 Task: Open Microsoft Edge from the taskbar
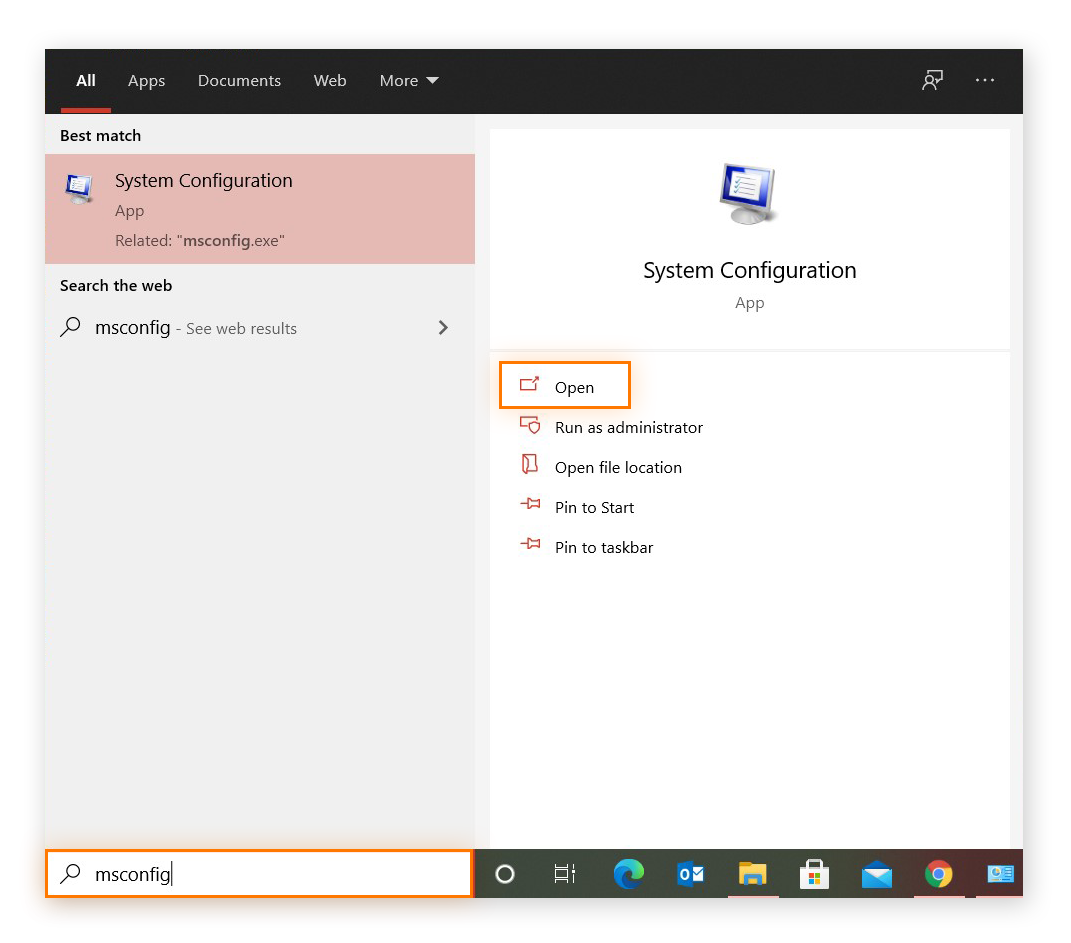(x=628, y=873)
